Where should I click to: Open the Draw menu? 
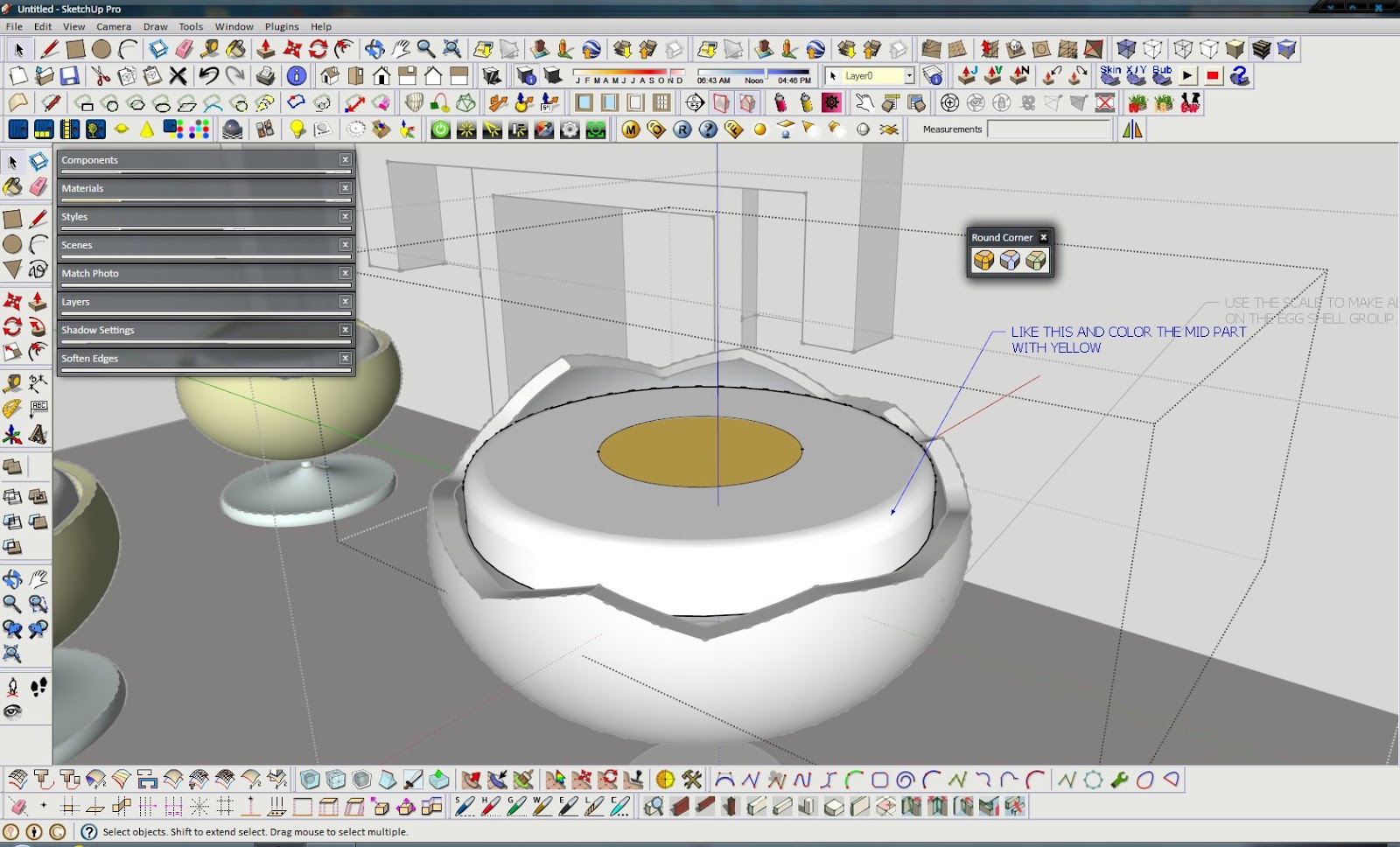point(156,26)
